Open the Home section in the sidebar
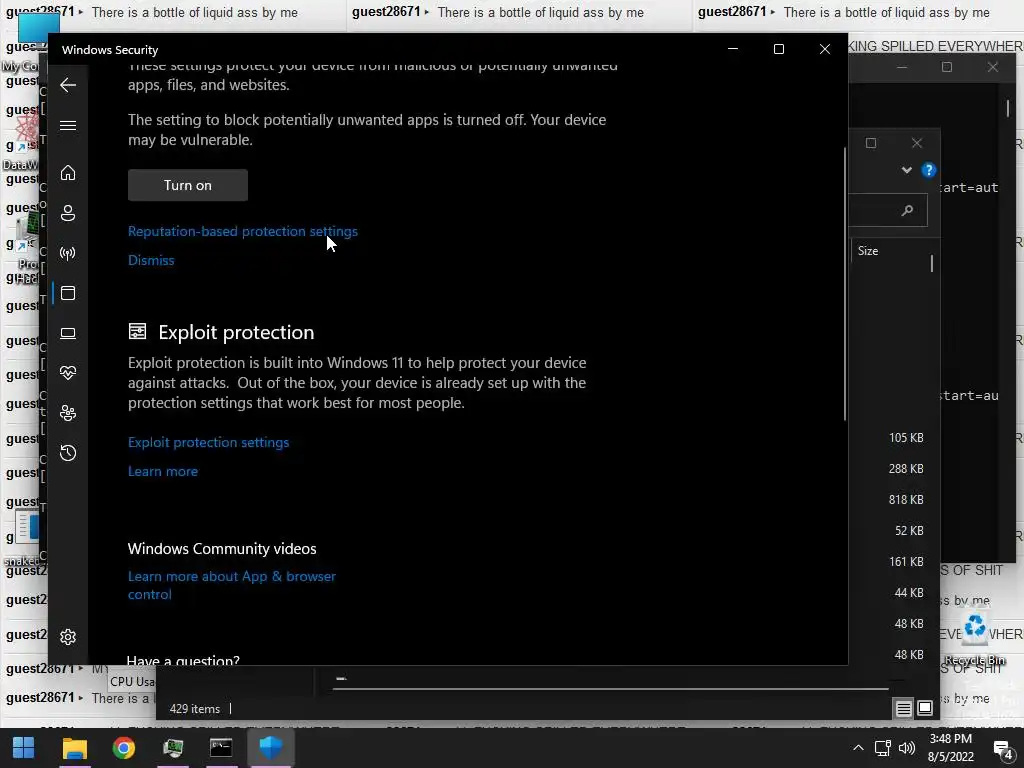 [x=68, y=172]
